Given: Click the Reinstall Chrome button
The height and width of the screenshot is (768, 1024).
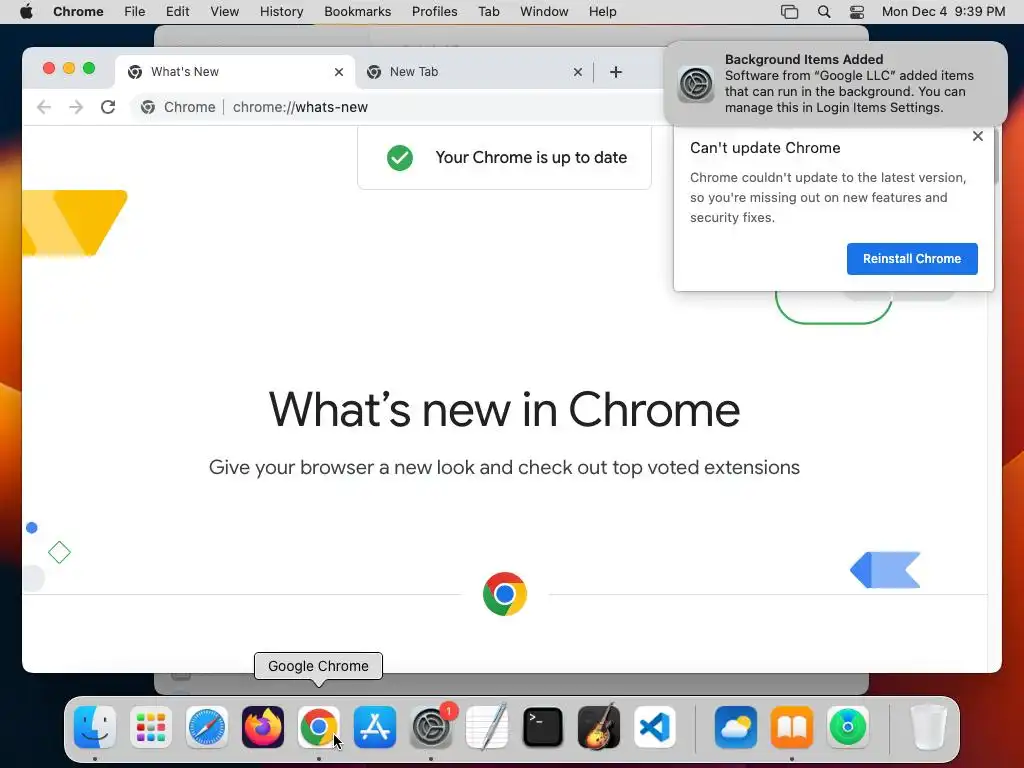Looking at the screenshot, I should (x=912, y=259).
